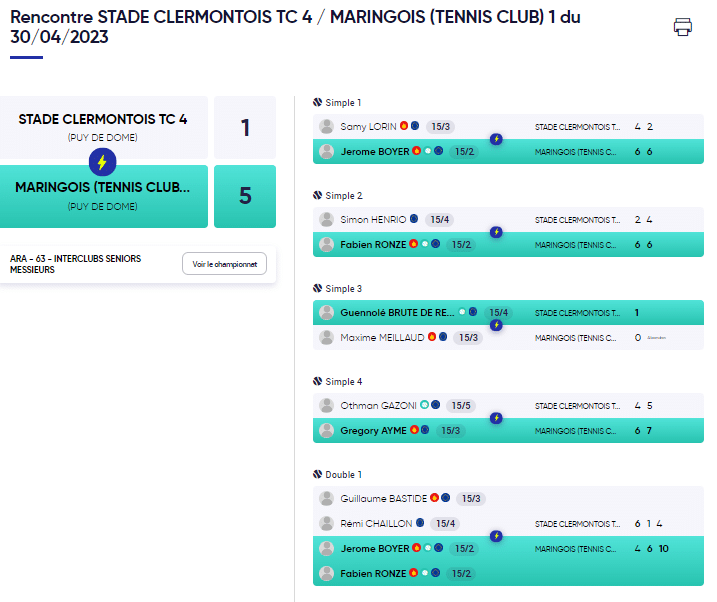Click the Maringois score box showing 5

[x=245, y=197]
